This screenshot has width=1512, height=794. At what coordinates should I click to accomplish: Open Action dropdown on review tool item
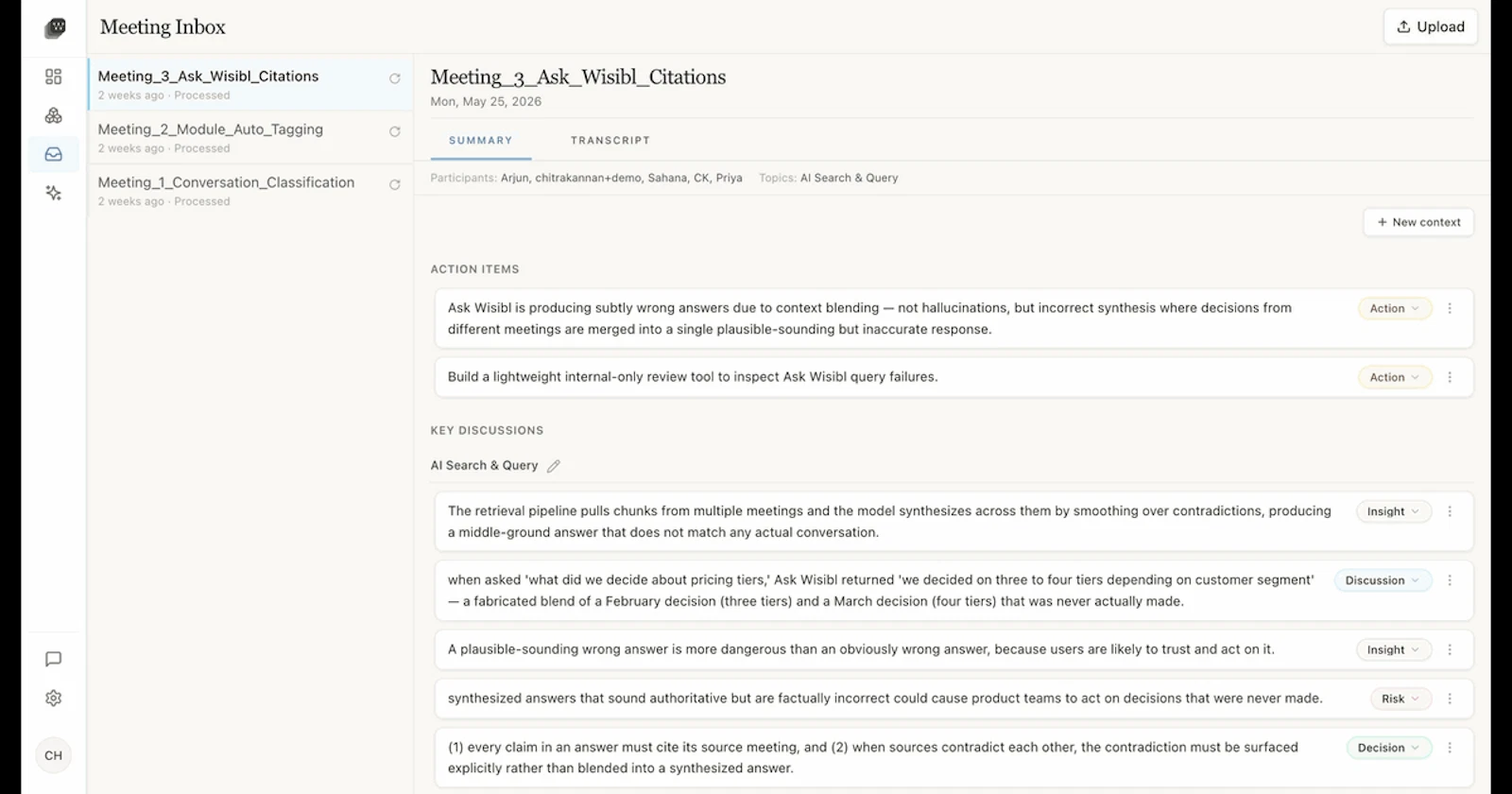(x=1395, y=377)
